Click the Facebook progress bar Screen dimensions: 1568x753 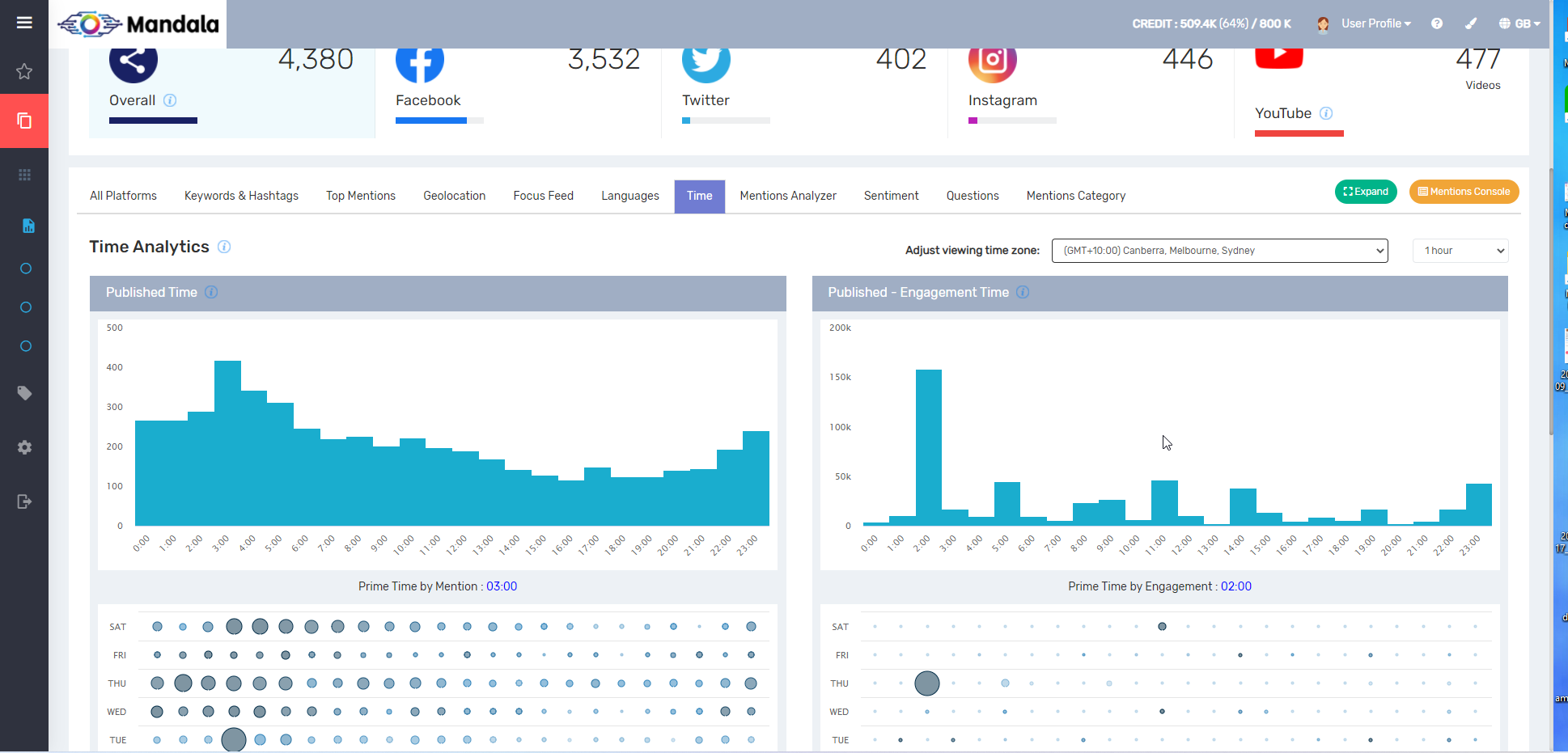[439, 120]
